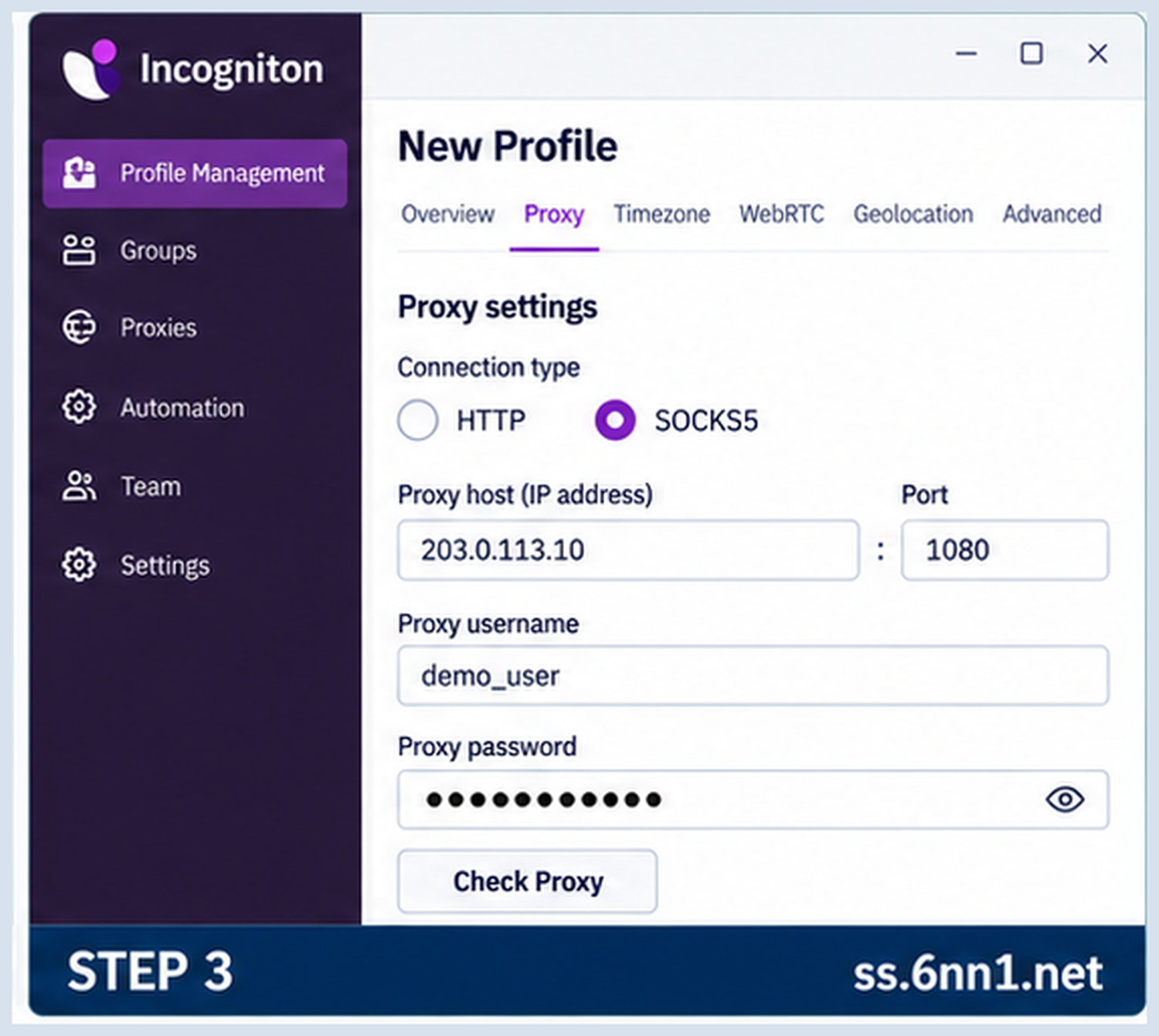The image size is (1159, 1036).
Task: Switch to the Advanced tab
Action: tap(1052, 214)
